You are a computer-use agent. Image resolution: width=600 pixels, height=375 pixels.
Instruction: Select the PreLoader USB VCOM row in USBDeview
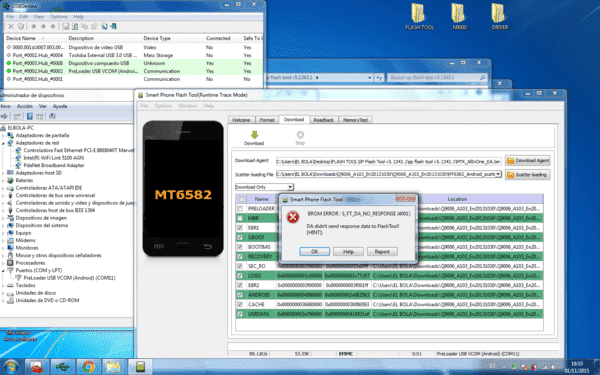click(134, 71)
